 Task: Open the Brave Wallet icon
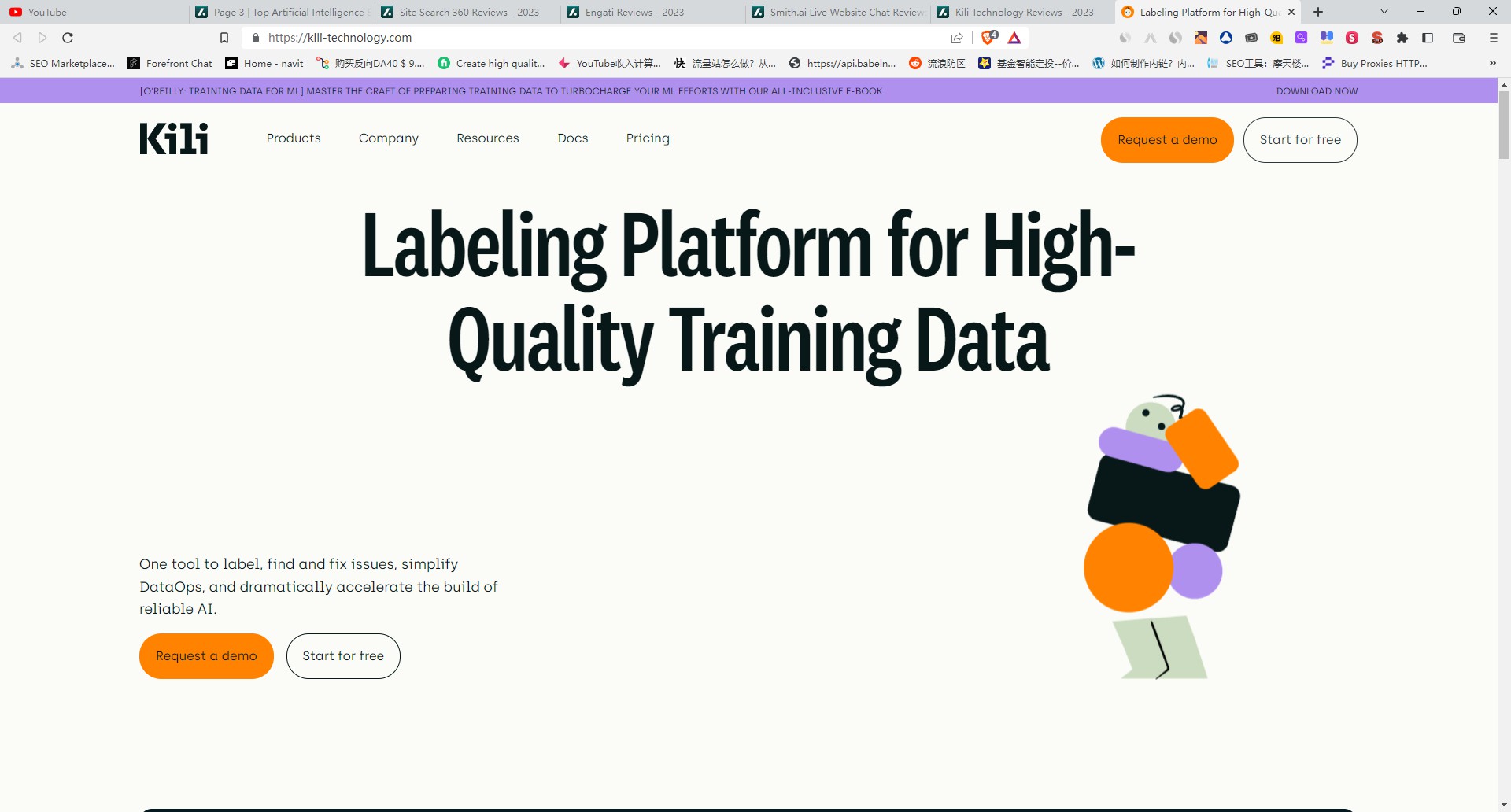pyautogui.click(x=1458, y=38)
